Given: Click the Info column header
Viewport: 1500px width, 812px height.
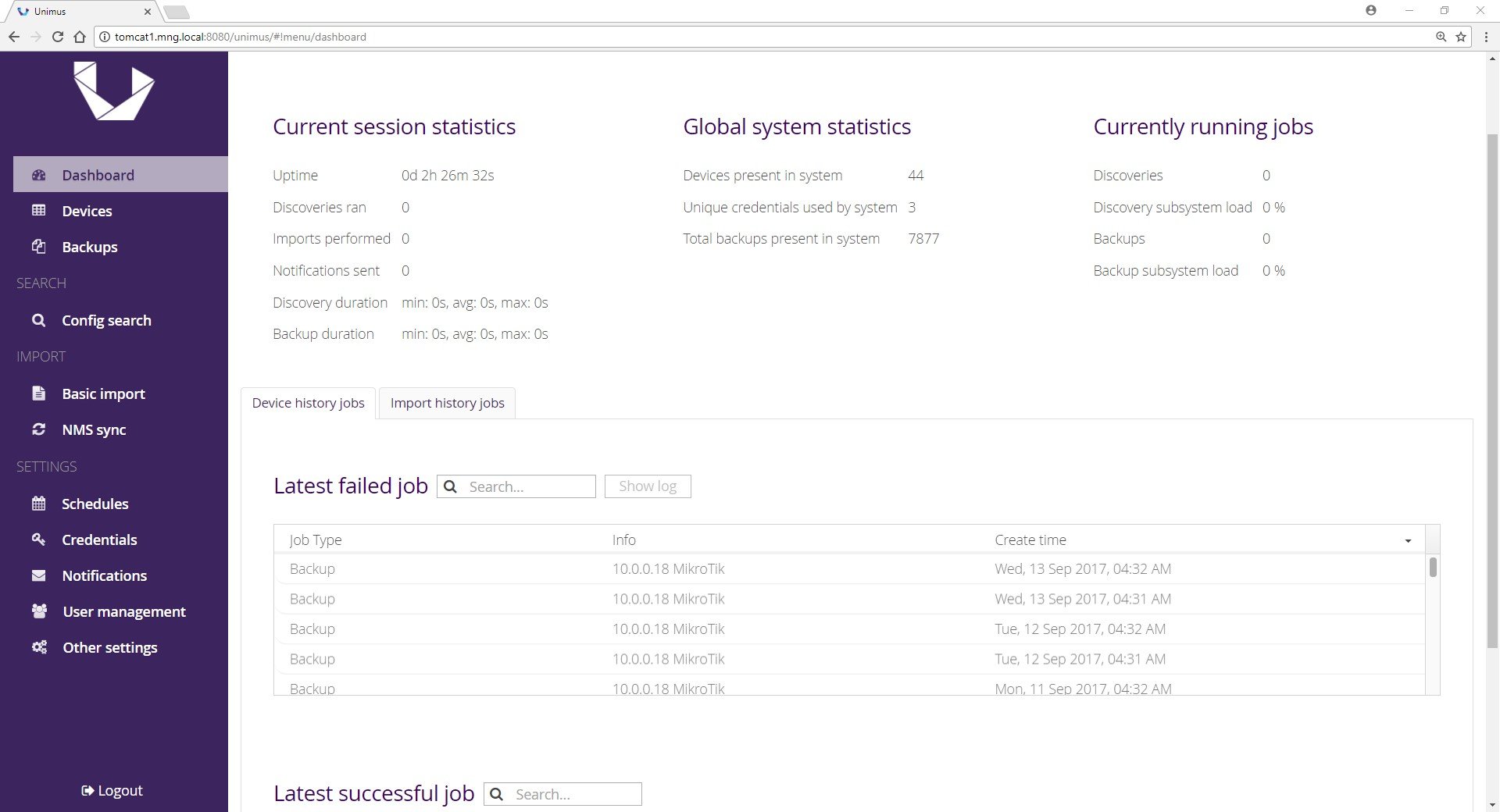Looking at the screenshot, I should pyautogui.click(x=624, y=540).
